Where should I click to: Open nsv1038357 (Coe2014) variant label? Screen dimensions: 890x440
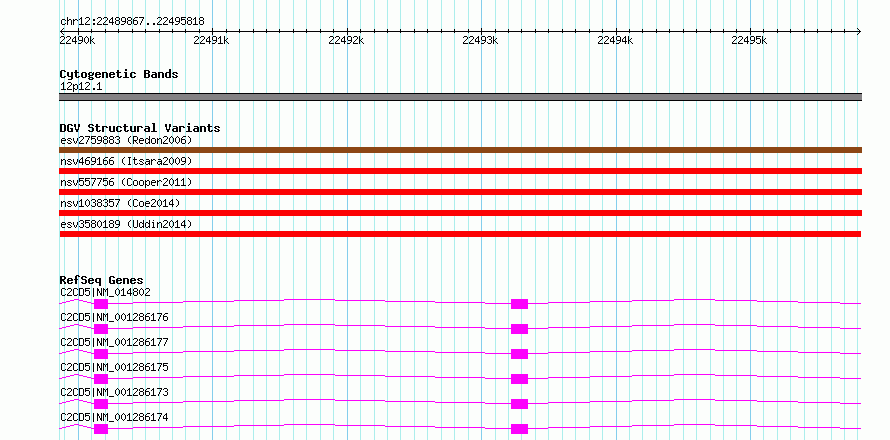[x=120, y=203]
